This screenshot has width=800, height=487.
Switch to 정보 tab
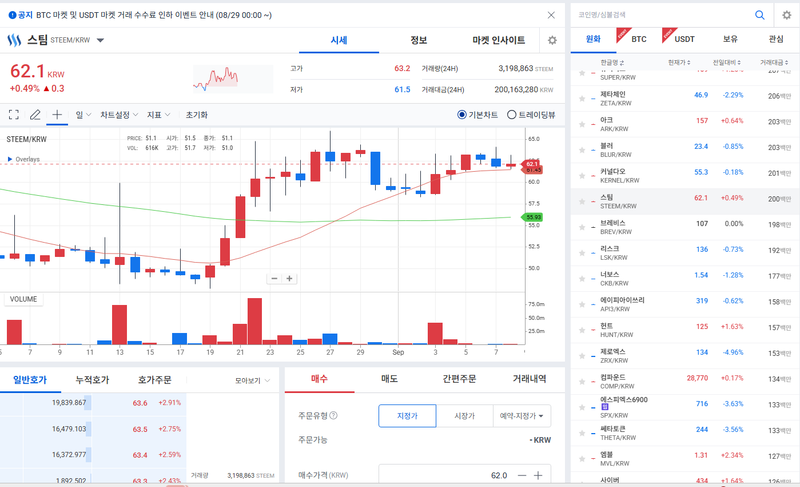tap(418, 40)
